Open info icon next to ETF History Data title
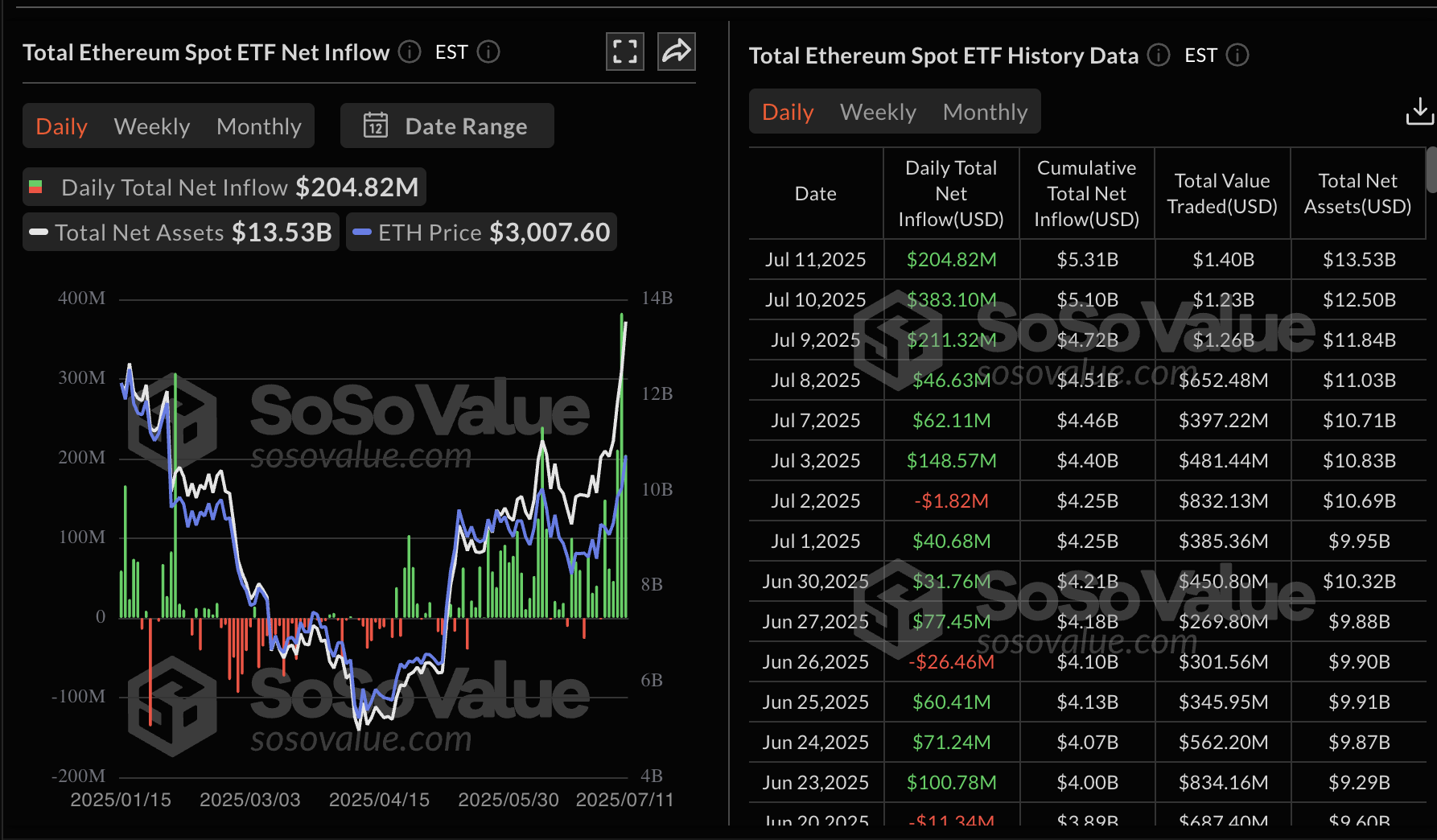This screenshot has width=1437, height=840. tap(1159, 55)
